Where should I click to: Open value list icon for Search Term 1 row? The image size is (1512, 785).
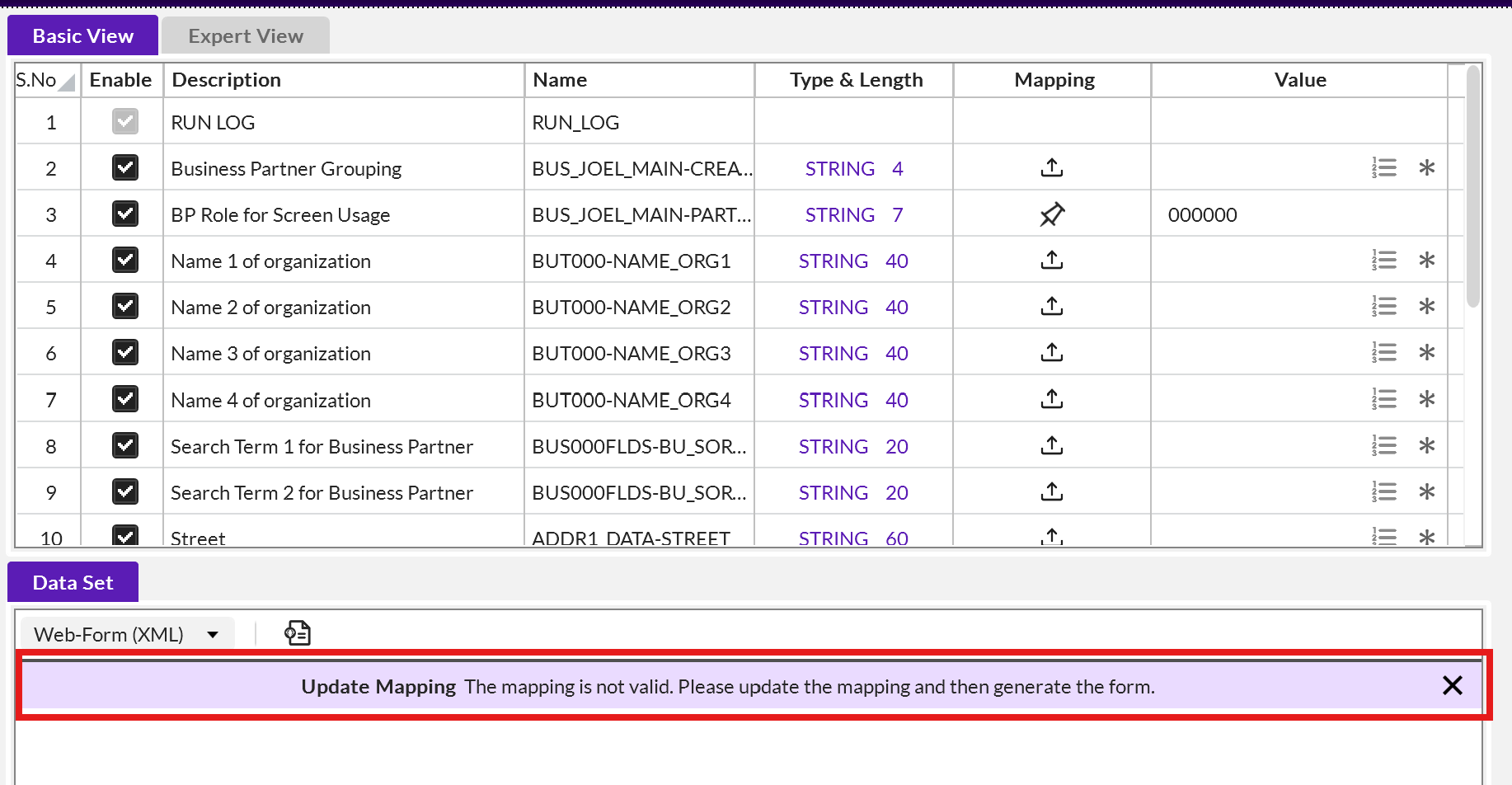pos(1384,446)
